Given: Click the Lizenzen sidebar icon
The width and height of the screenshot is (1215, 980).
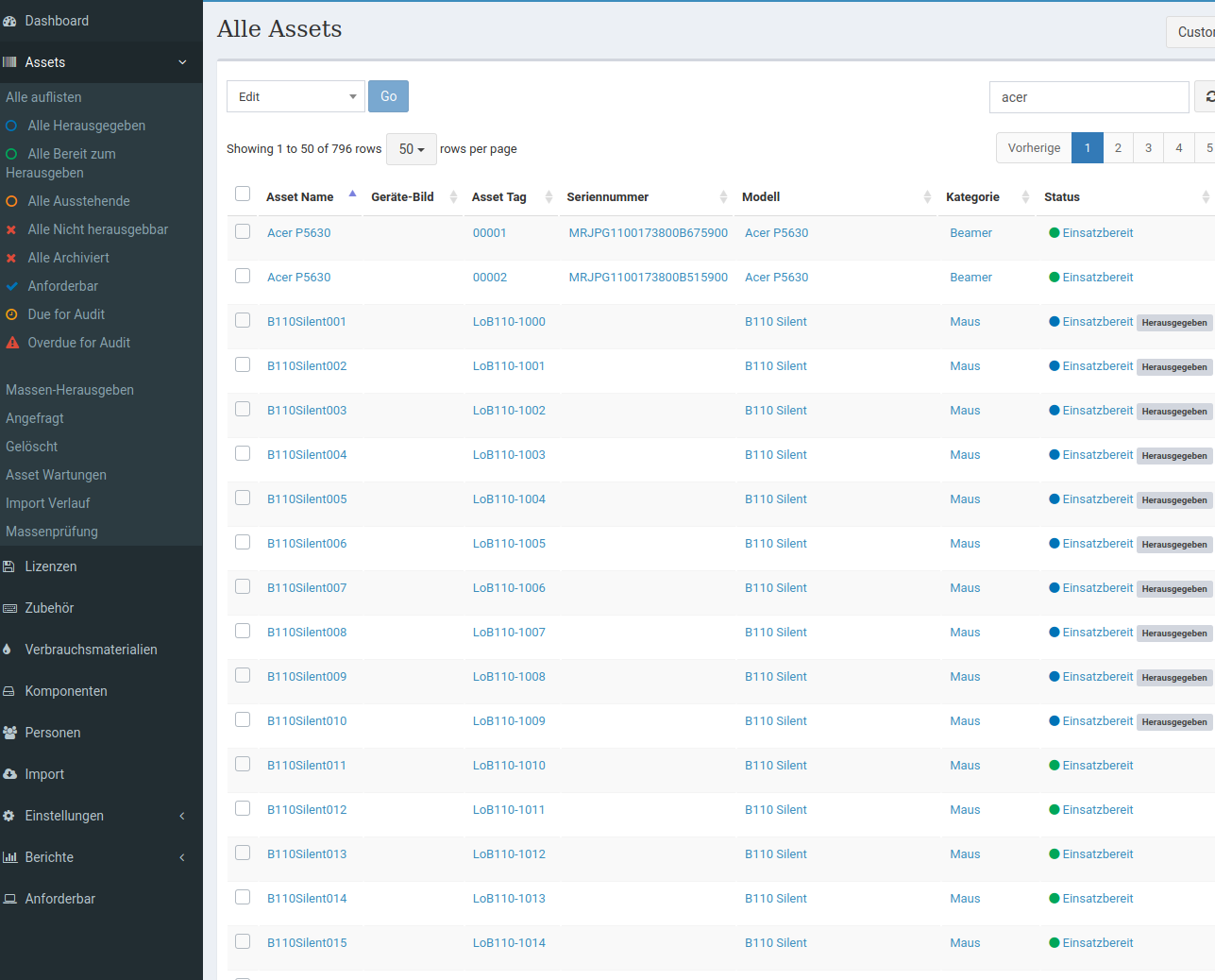Looking at the screenshot, I should tap(11, 566).
